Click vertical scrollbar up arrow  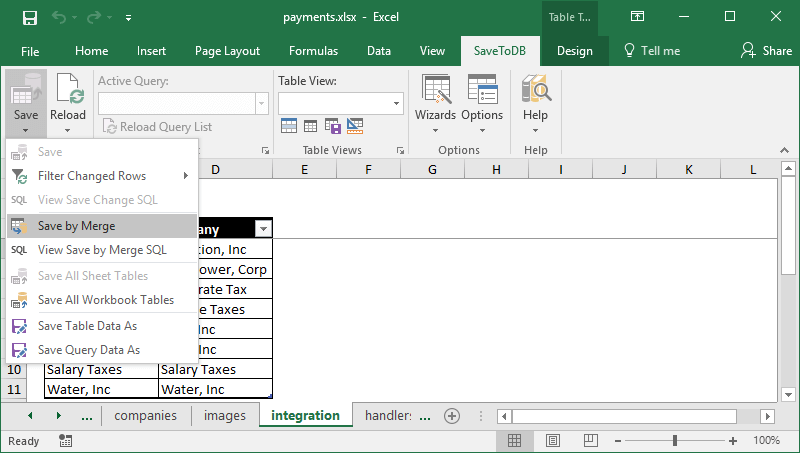(x=788, y=168)
